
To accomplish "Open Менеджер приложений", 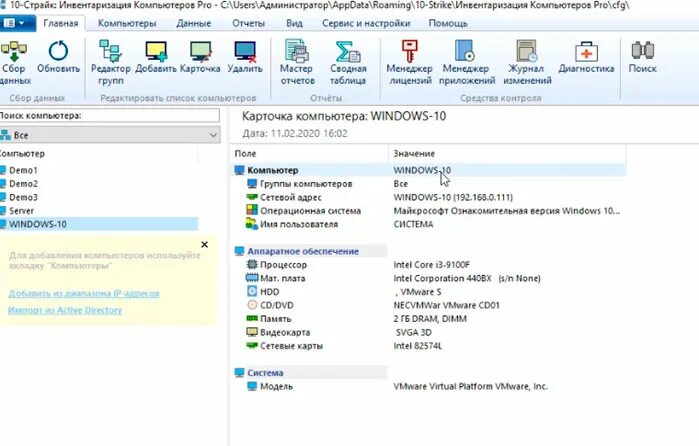I will [466, 62].
